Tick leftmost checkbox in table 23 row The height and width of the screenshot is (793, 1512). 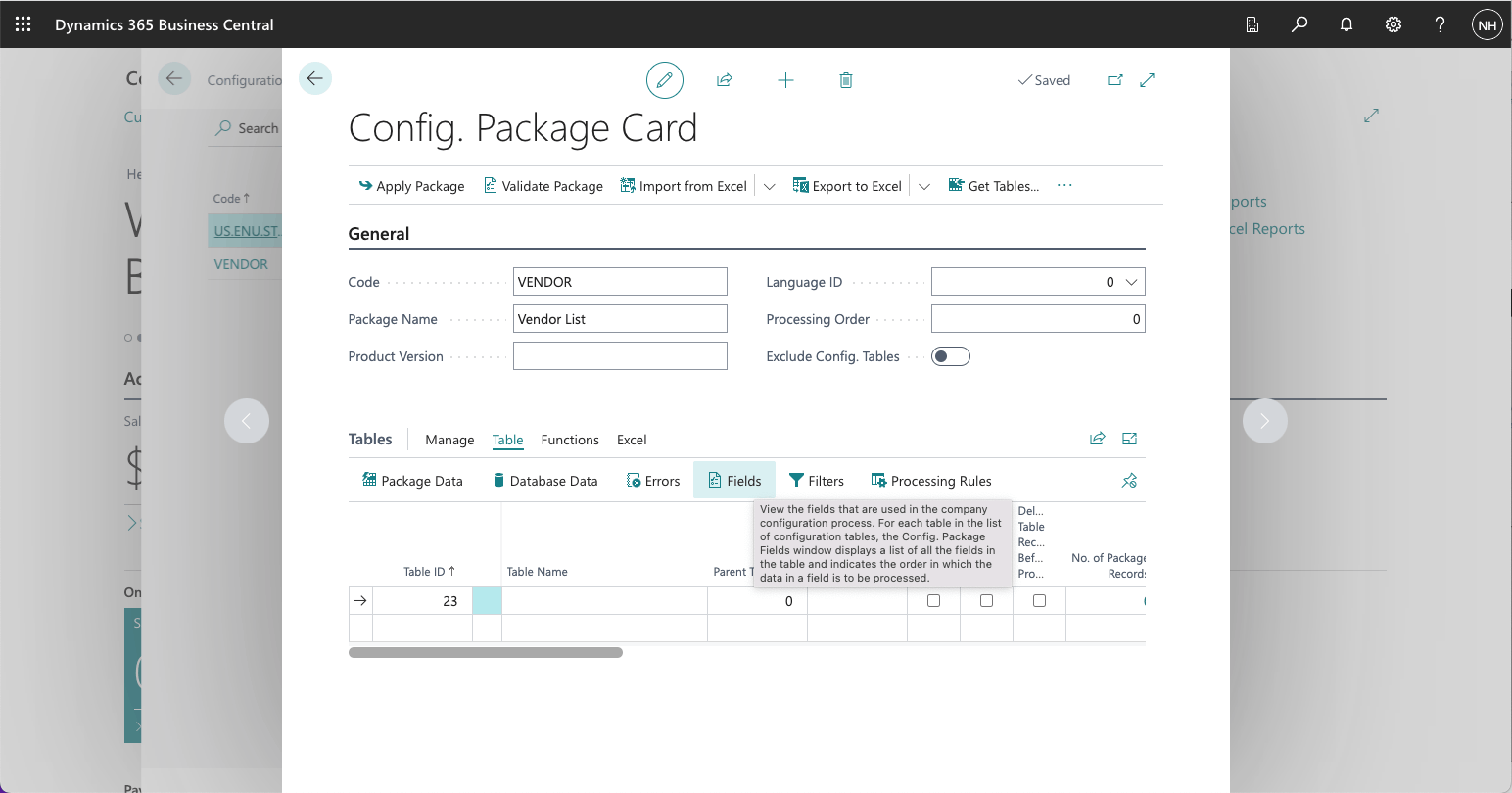pos(933,601)
